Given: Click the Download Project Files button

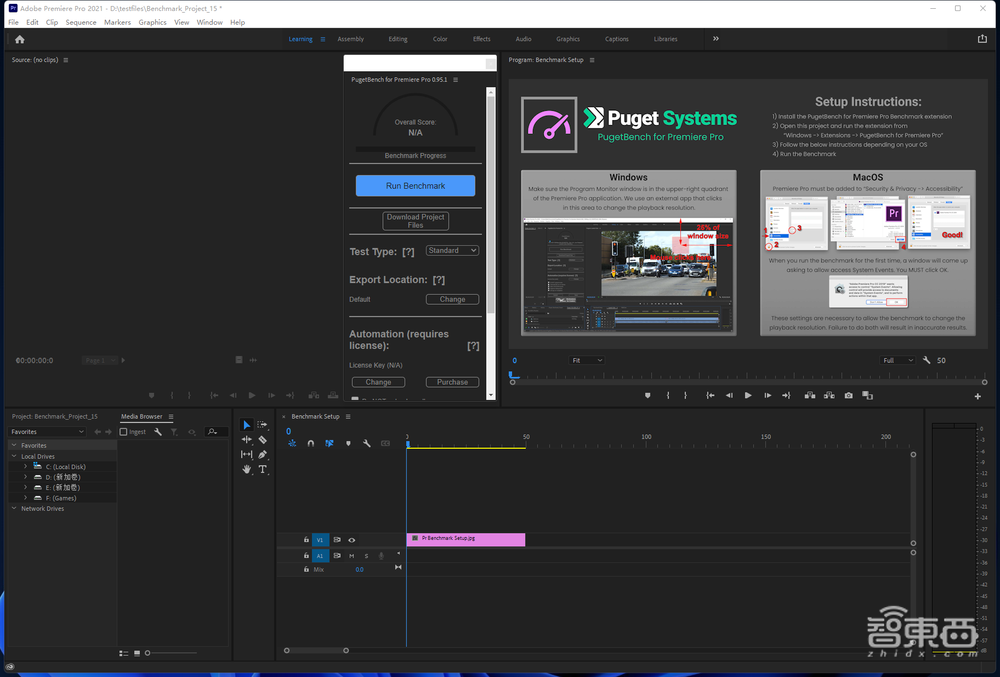Looking at the screenshot, I should (416, 221).
